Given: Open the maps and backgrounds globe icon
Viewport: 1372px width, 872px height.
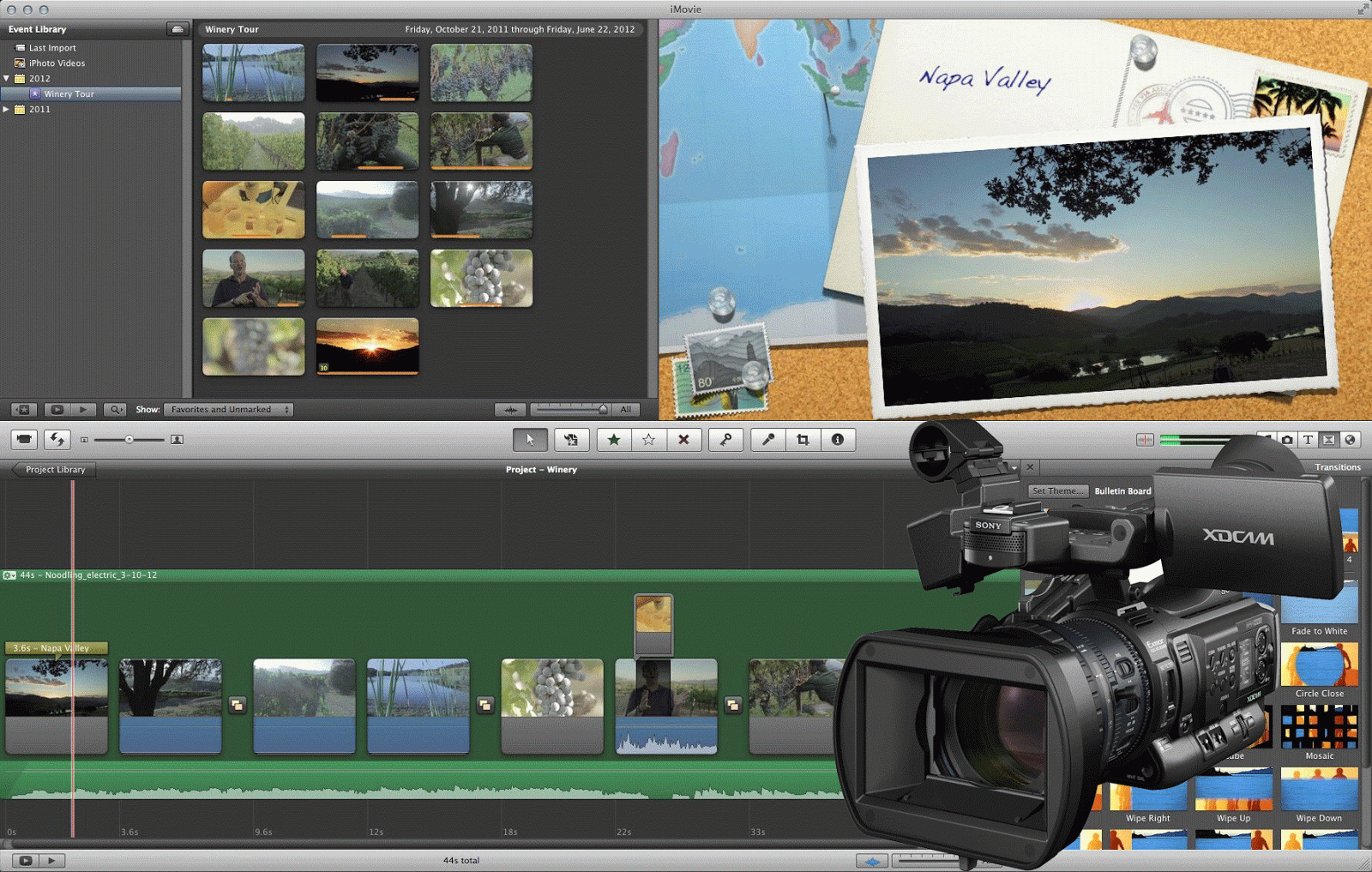Looking at the screenshot, I should point(1350,439).
